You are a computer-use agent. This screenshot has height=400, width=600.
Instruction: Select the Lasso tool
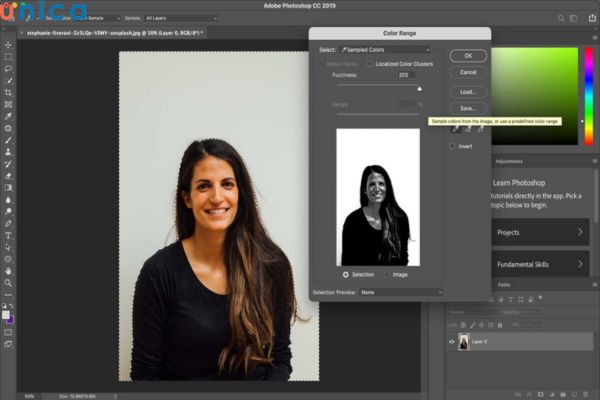(8, 69)
